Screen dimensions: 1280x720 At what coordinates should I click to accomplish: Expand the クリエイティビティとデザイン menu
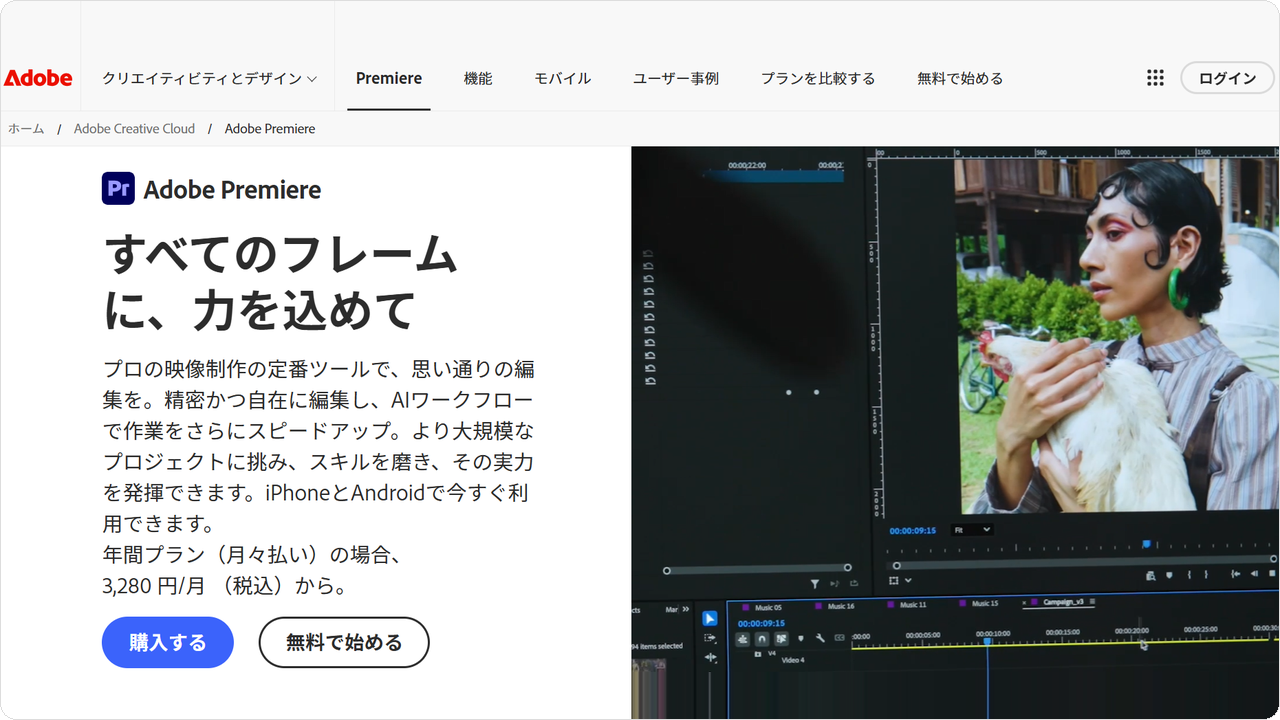[210, 78]
